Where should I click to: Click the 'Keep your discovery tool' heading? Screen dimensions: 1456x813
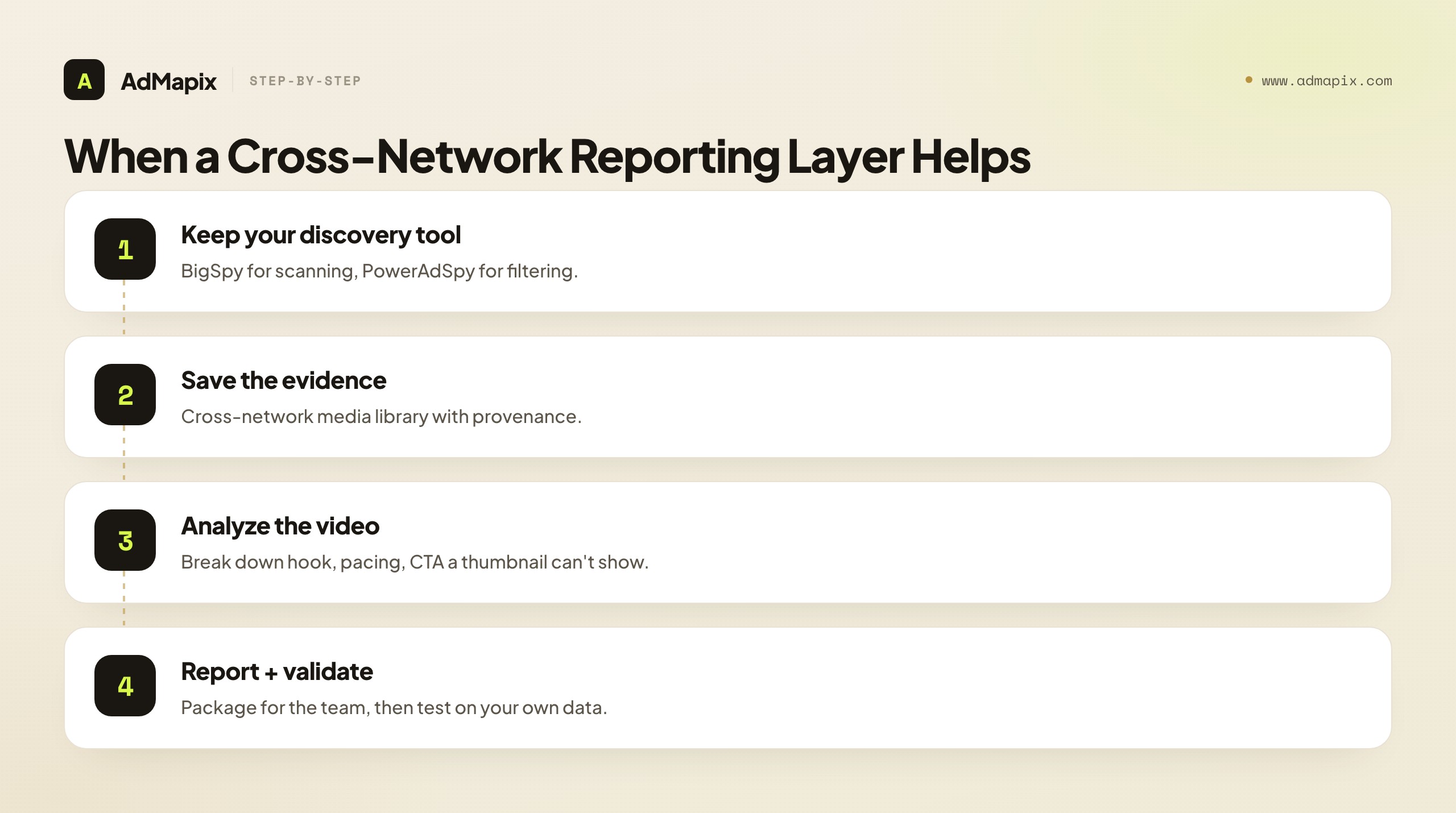pos(321,235)
